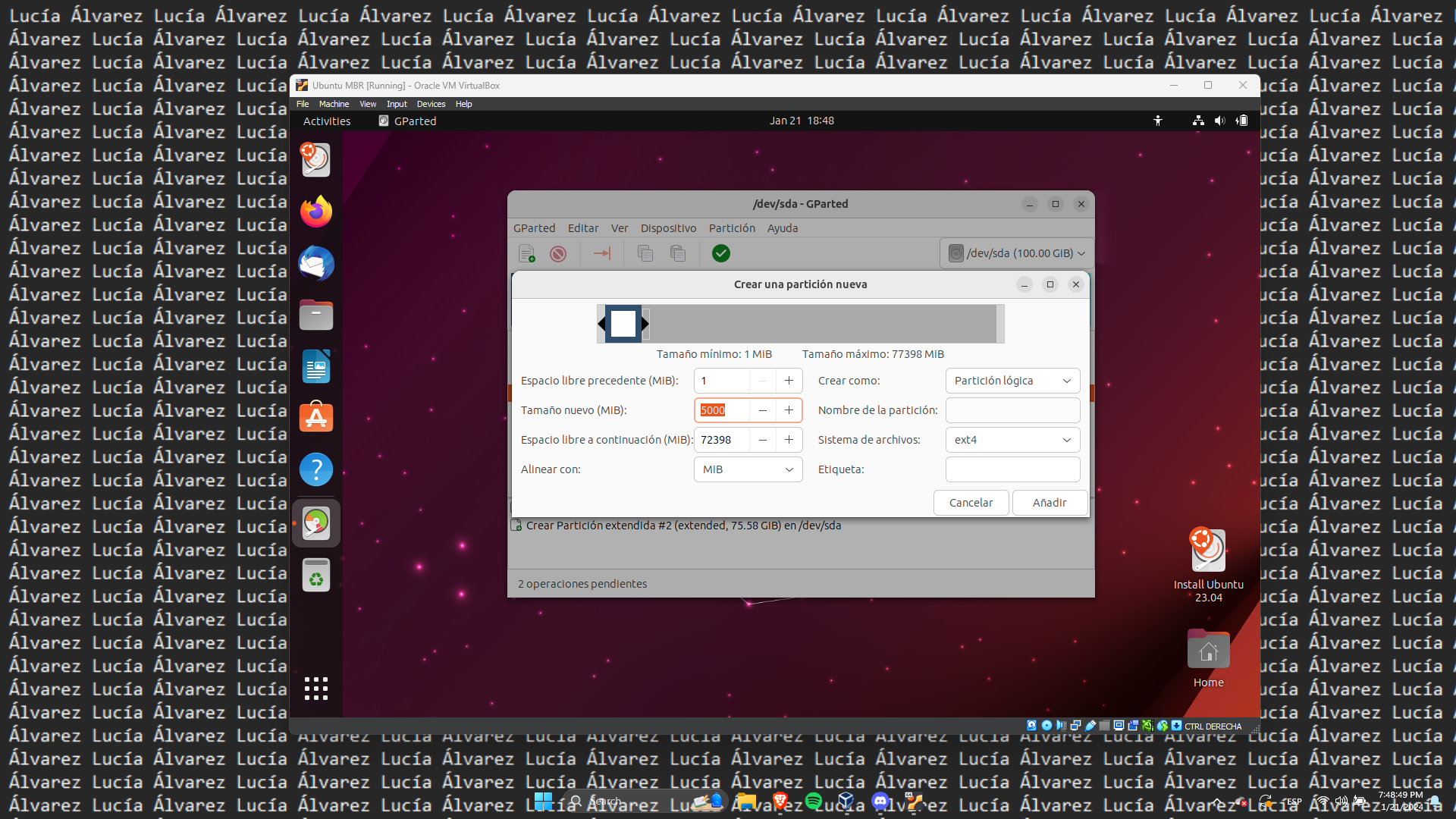This screenshot has height=819, width=1456.
Task: Click the resize/move toolbar icon
Action: coord(602,253)
